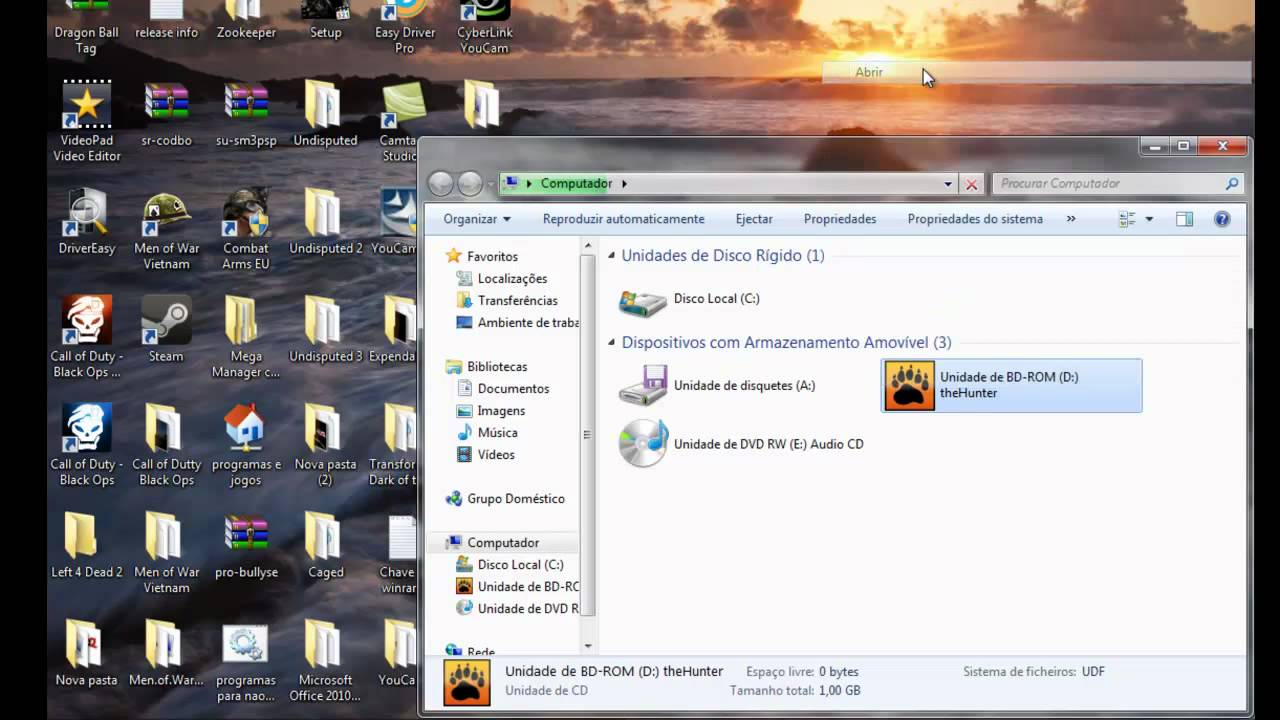This screenshot has width=1280, height=720.
Task: Open the programas e jogos icon
Action: 246,446
